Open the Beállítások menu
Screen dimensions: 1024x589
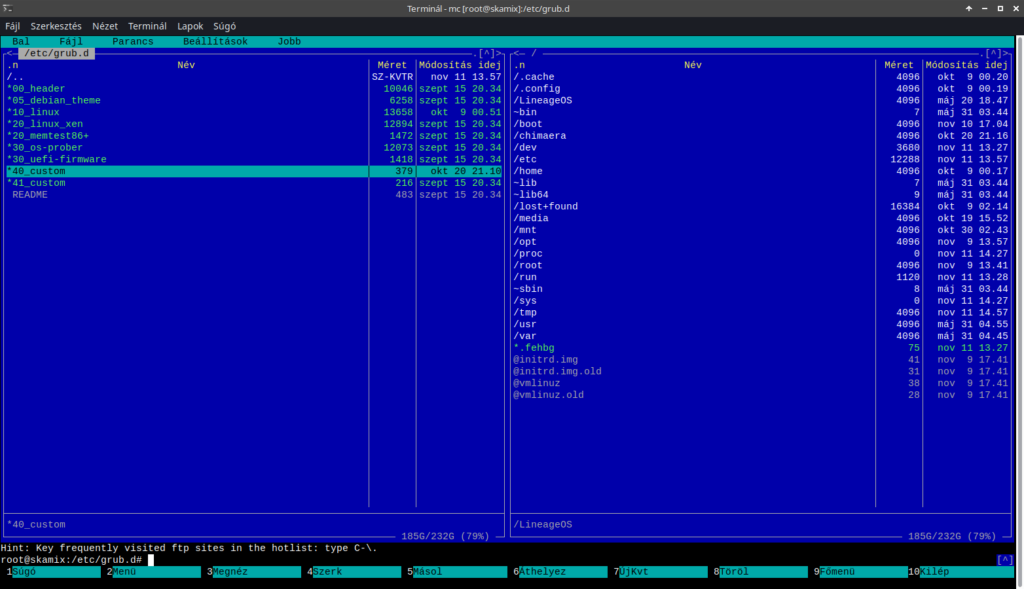coord(215,41)
